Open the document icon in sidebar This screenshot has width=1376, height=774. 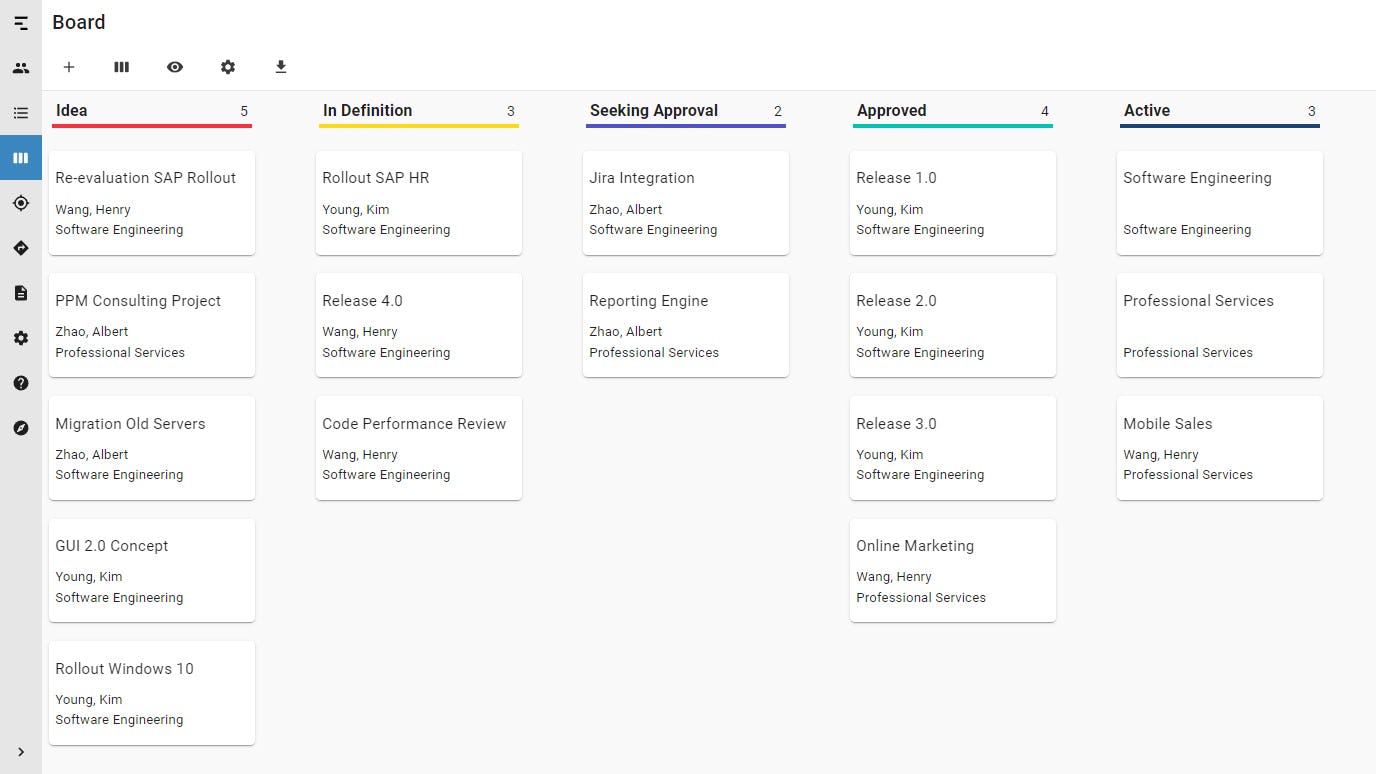21,293
